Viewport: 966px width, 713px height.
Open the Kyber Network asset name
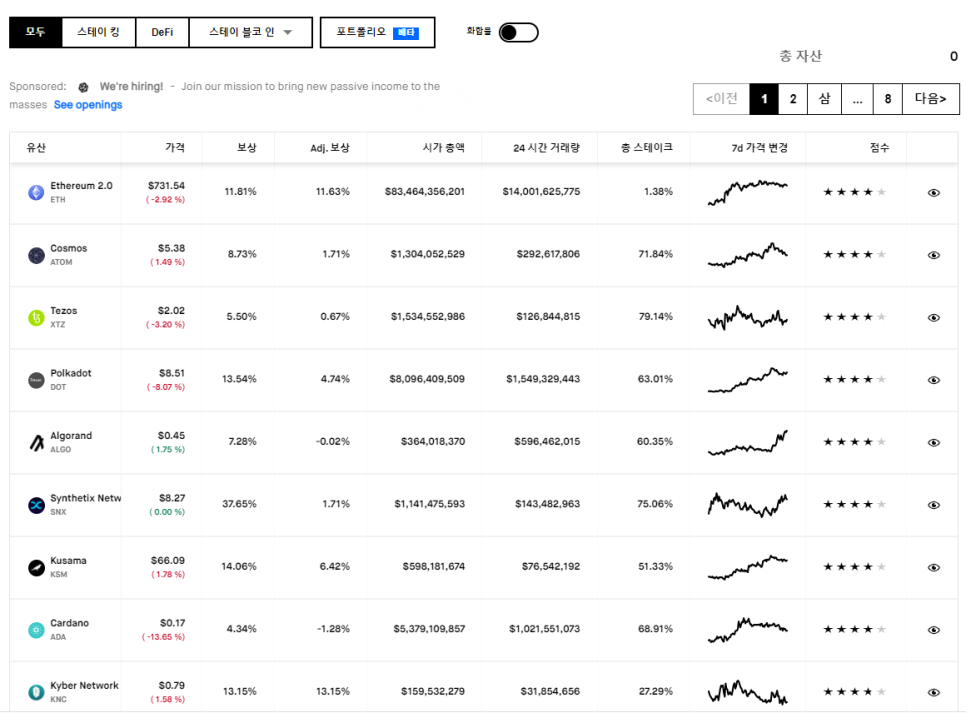point(84,685)
